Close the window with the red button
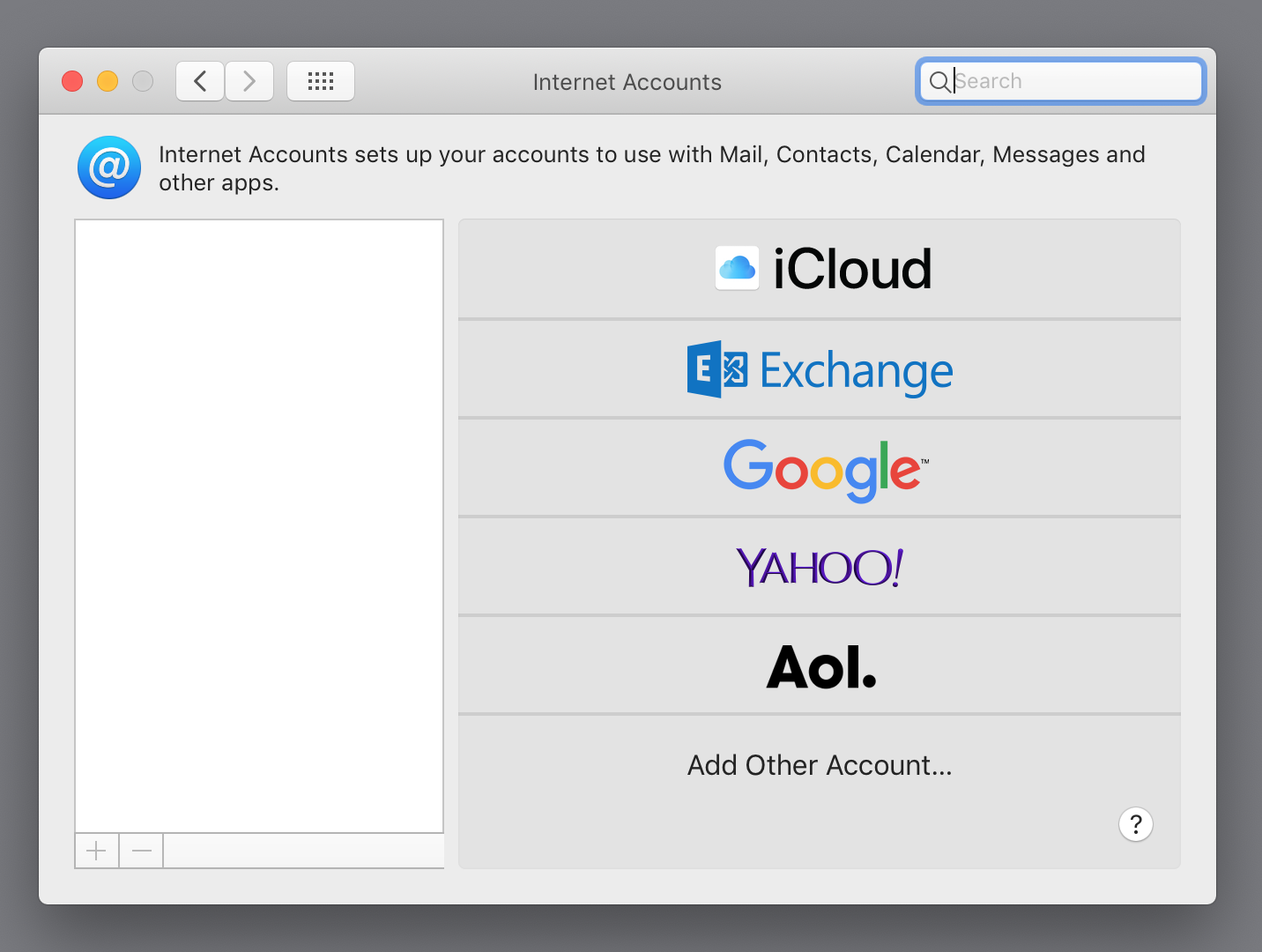This screenshot has height=952, width=1262. 72,81
